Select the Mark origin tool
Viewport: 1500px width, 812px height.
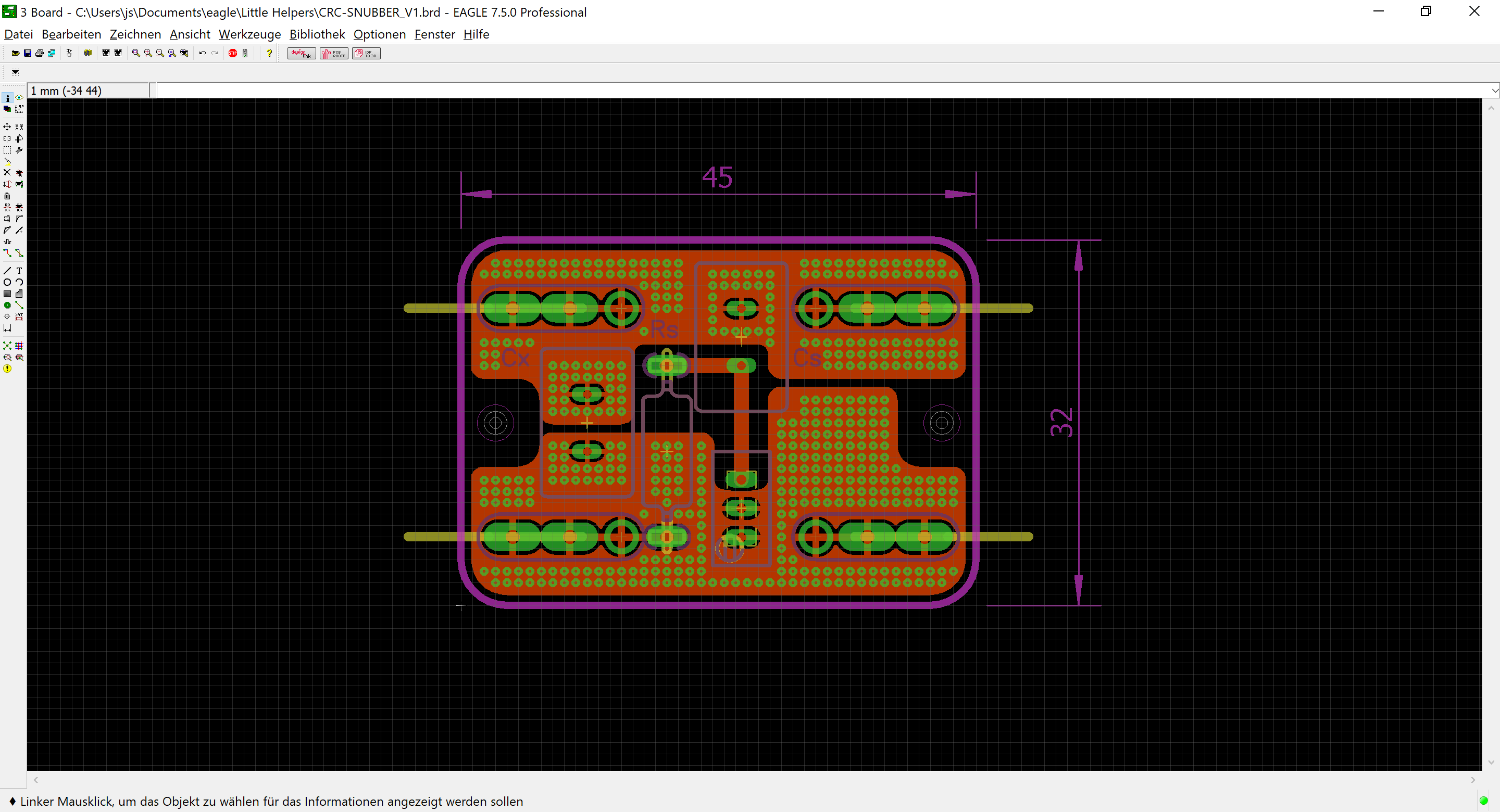[19, 109]
